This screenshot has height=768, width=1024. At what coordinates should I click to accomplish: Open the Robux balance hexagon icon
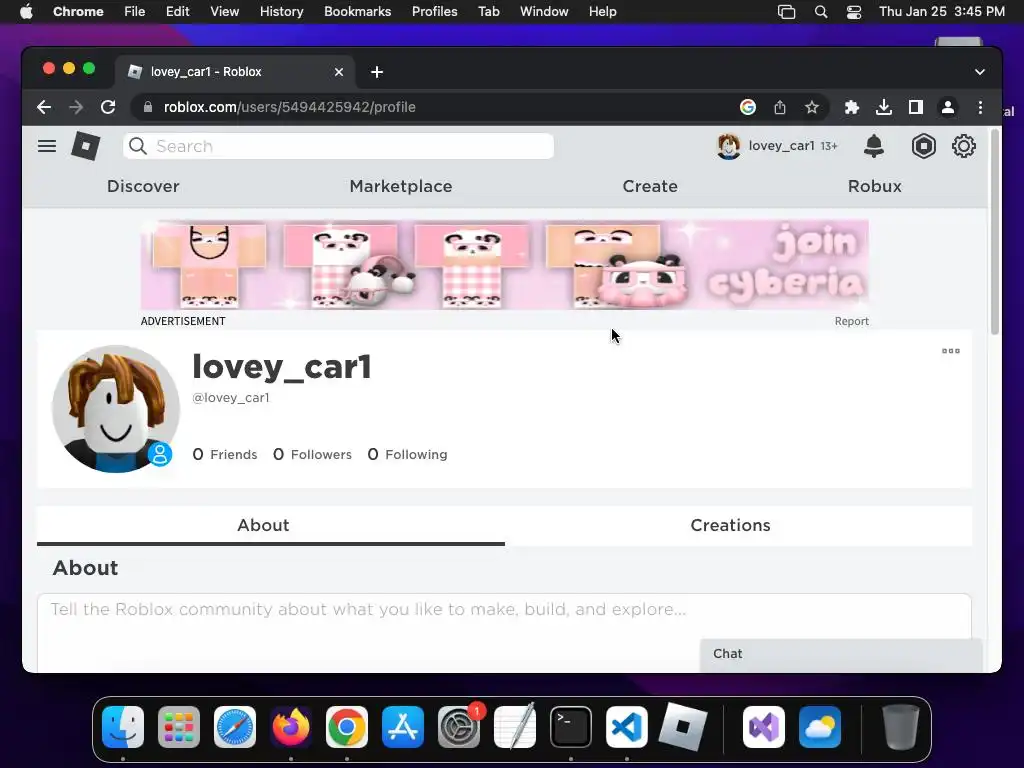tap(923, 146)
